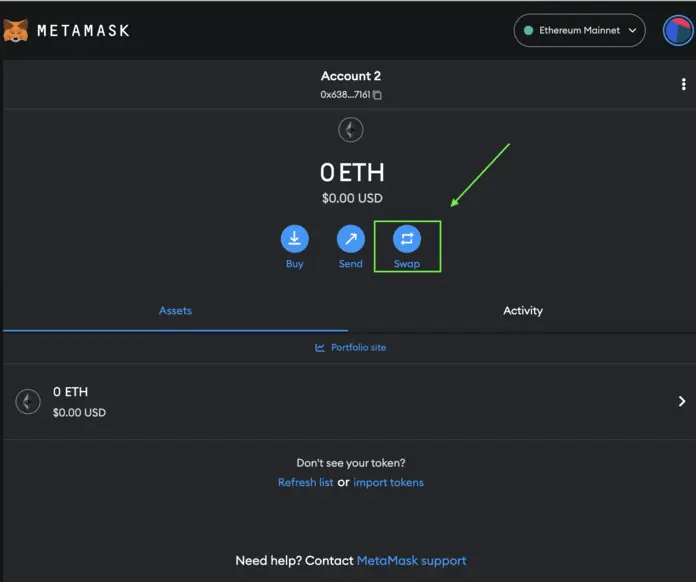Click the Ethereum logo above balance
Image resolution: width=696 pixels, height=582 pixels.
coord(351,130)
